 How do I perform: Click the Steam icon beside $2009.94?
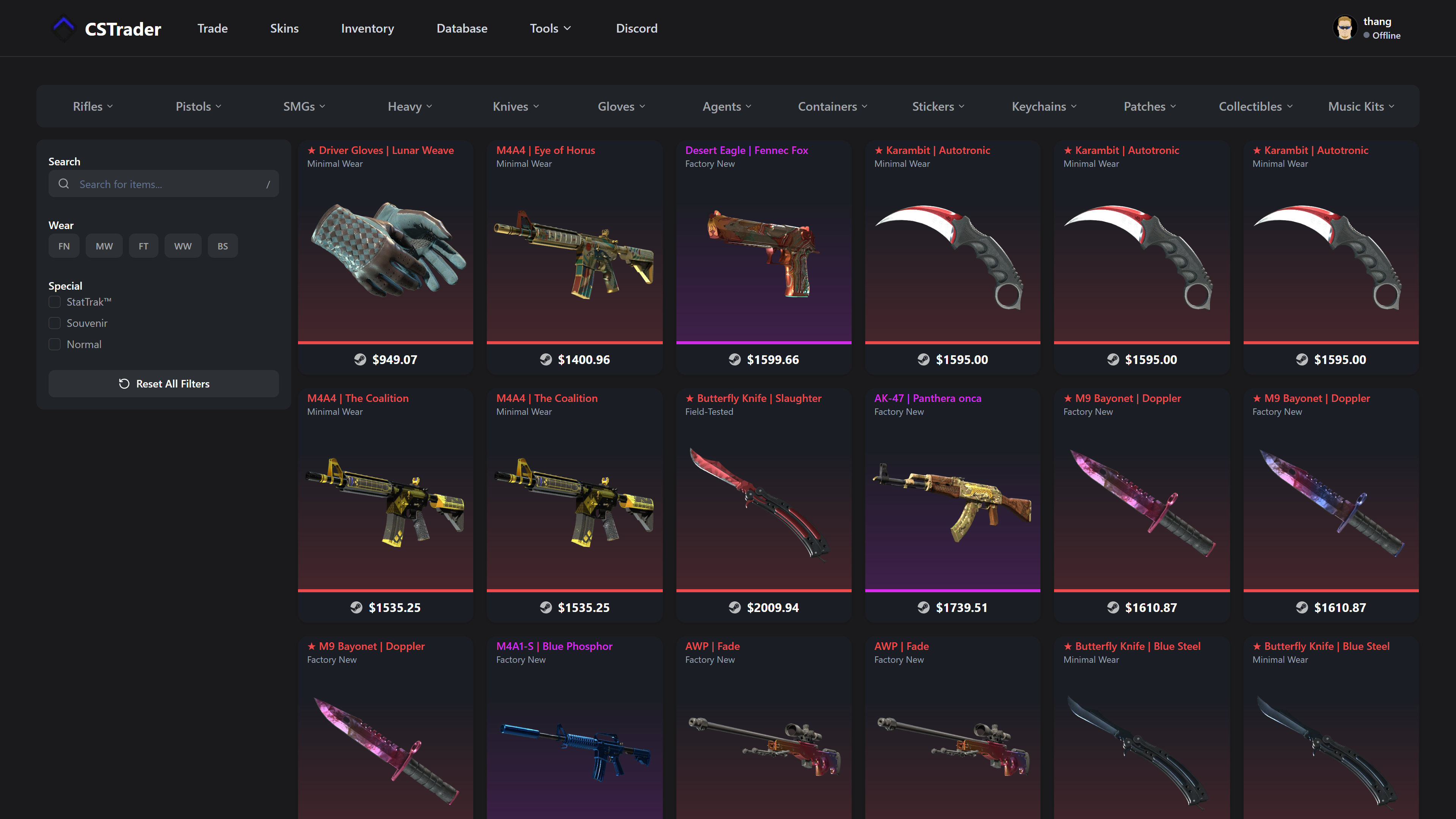tap(734, 607)
